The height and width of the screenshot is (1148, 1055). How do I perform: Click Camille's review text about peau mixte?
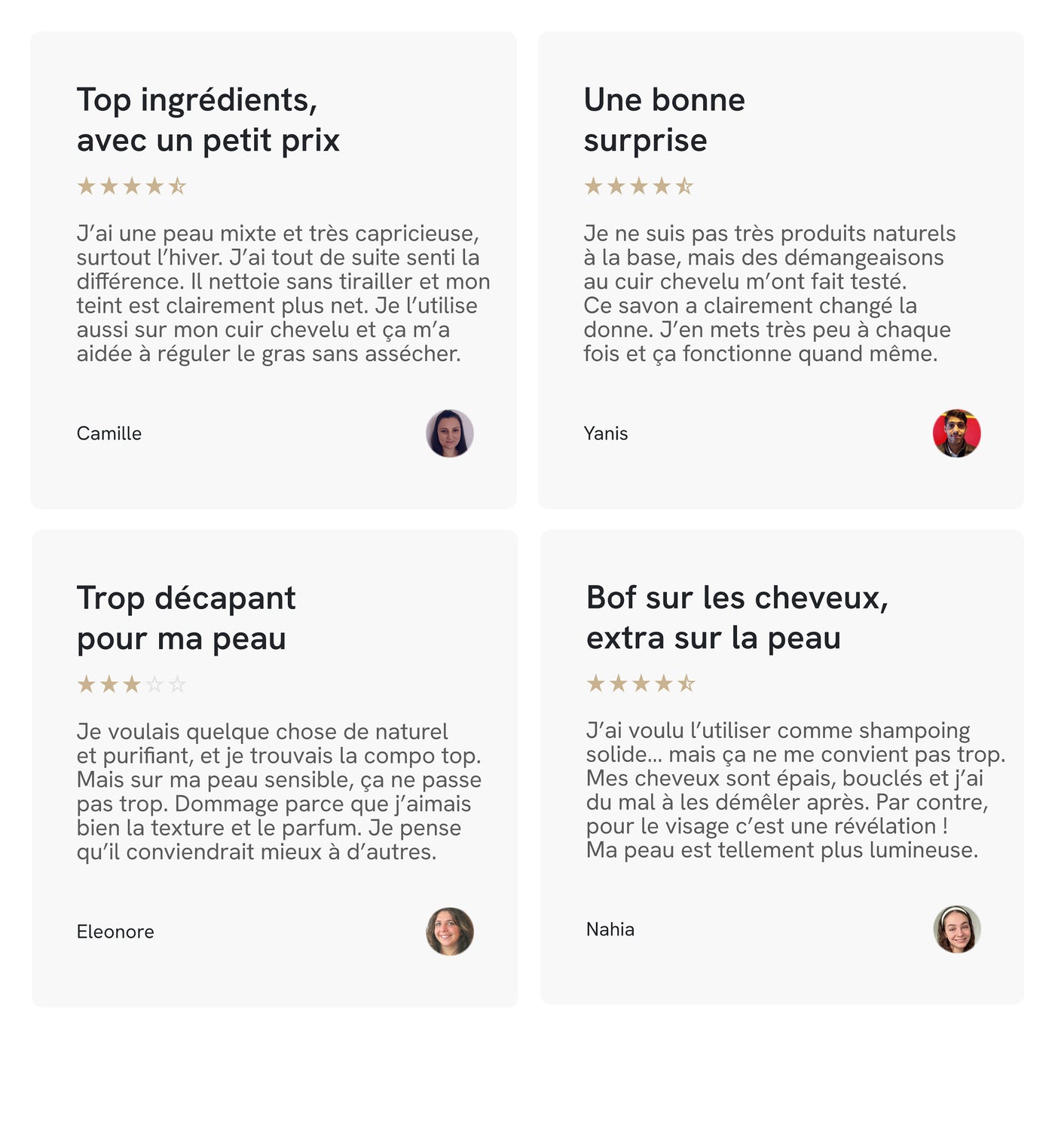(283, 293)
